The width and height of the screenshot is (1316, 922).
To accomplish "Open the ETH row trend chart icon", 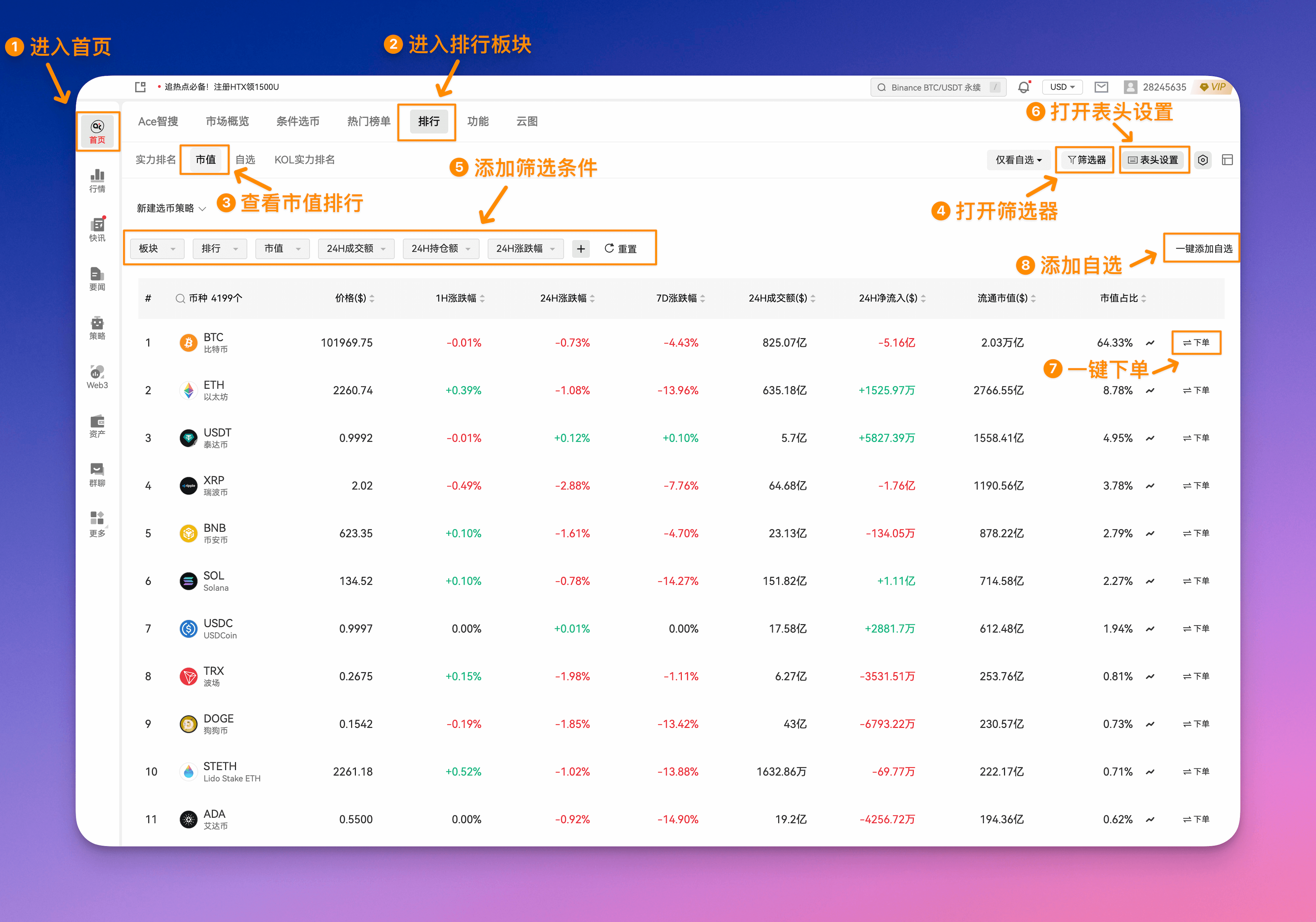I will [1150, 390].
